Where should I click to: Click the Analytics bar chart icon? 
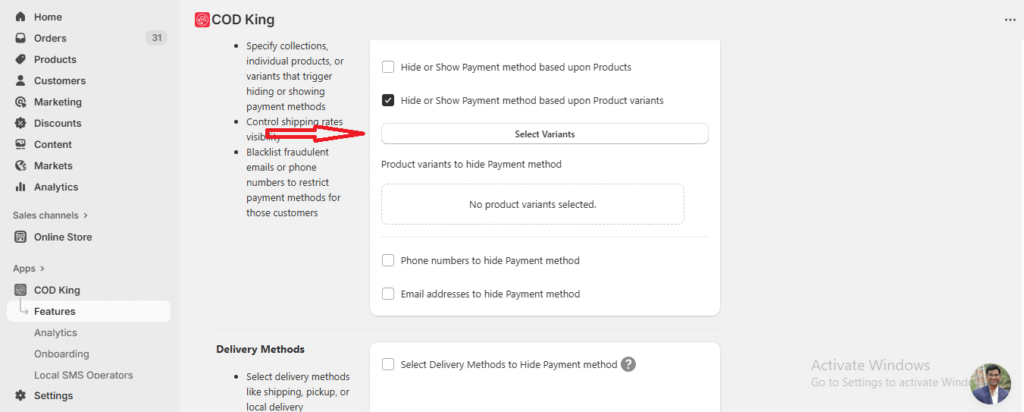pyautogui.click(x=20, y=187)
